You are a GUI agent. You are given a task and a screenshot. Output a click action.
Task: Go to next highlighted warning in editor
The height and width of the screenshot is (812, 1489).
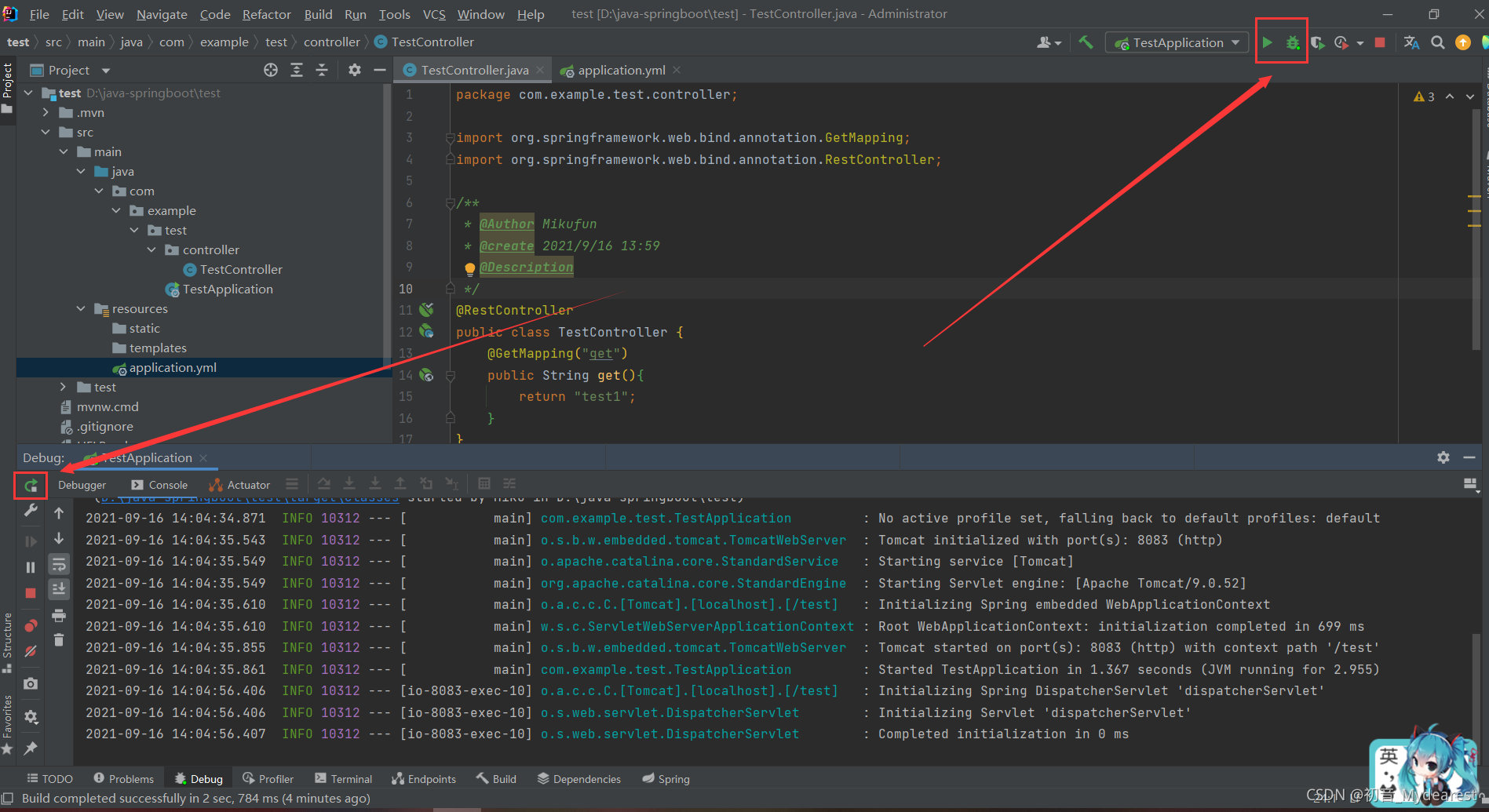click(x=1470, y=96)
